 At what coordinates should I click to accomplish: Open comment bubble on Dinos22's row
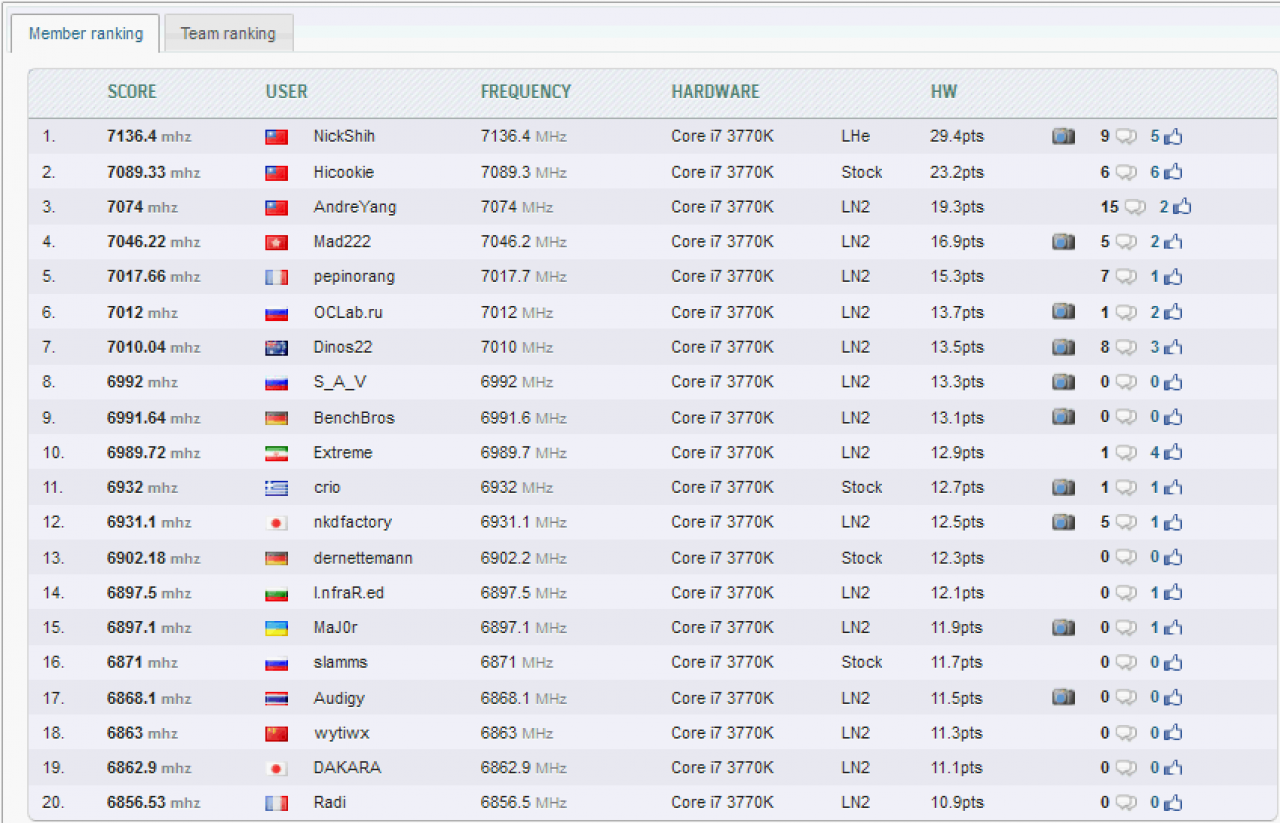1126,348
